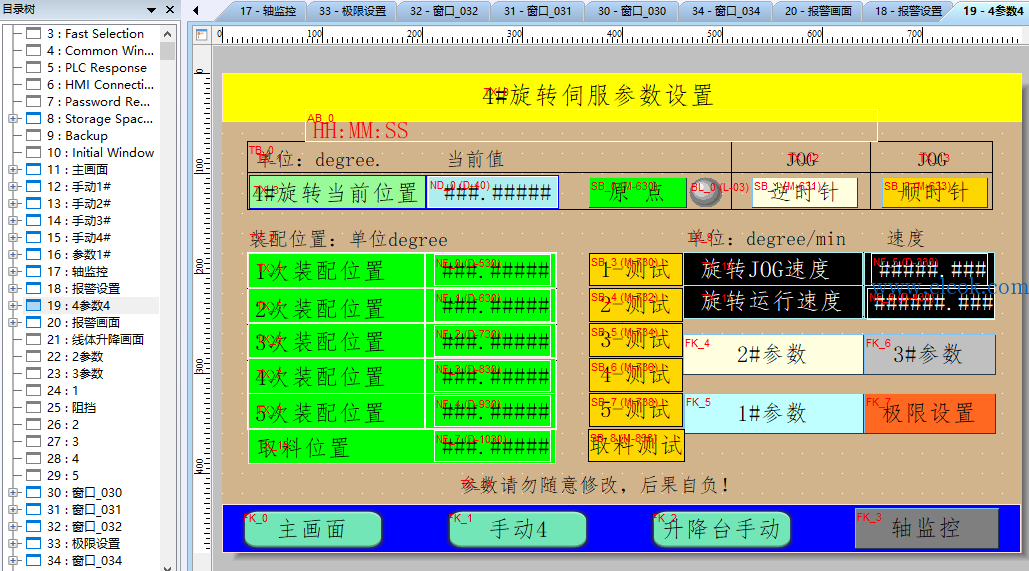Click window icon of 7 : Password Restriction
Image resolution: width=1029 pixels, height=571 pixels.
click(x=33, y=102)
